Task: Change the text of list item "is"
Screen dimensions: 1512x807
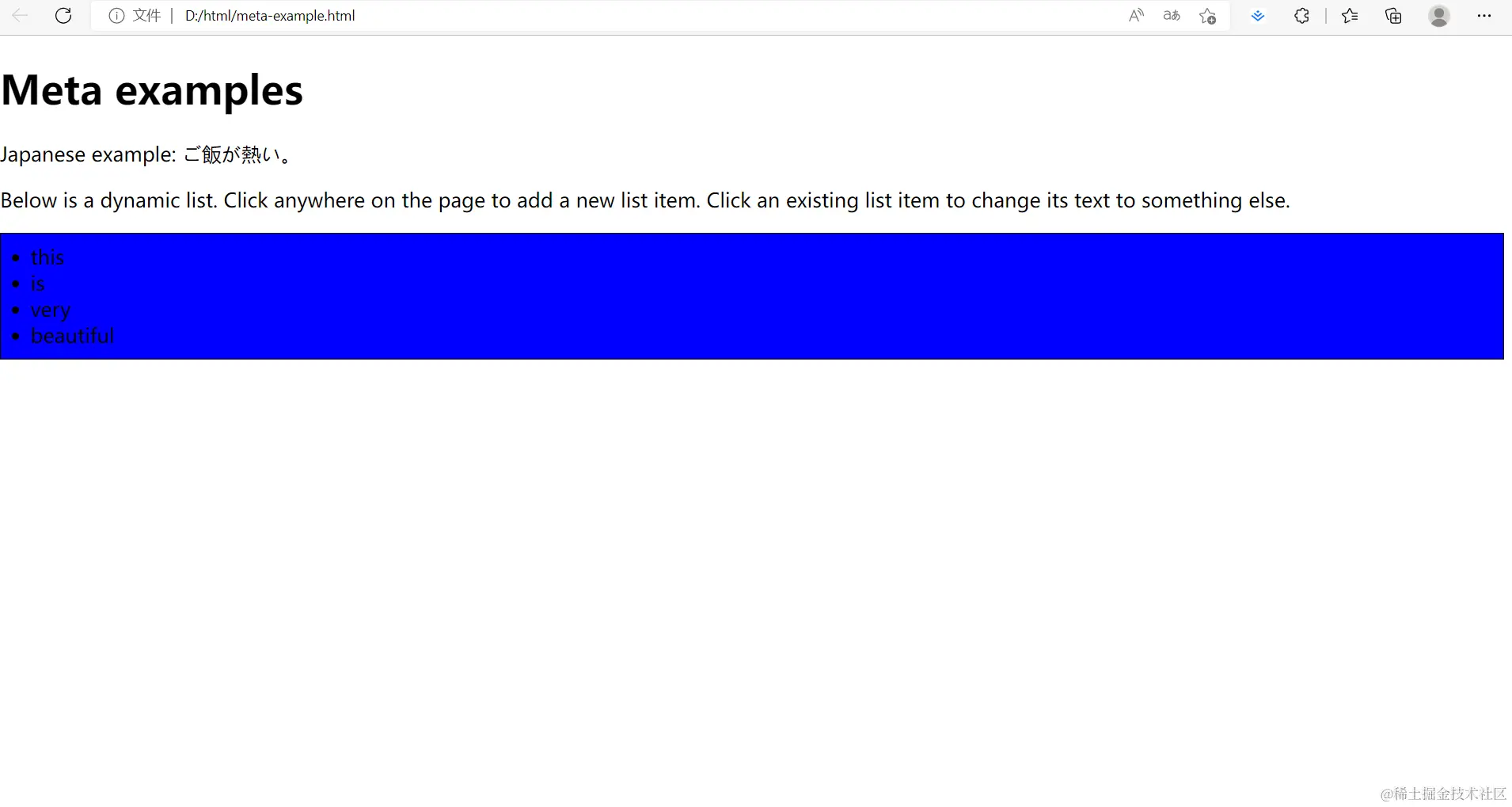Action: click(37, 284)
